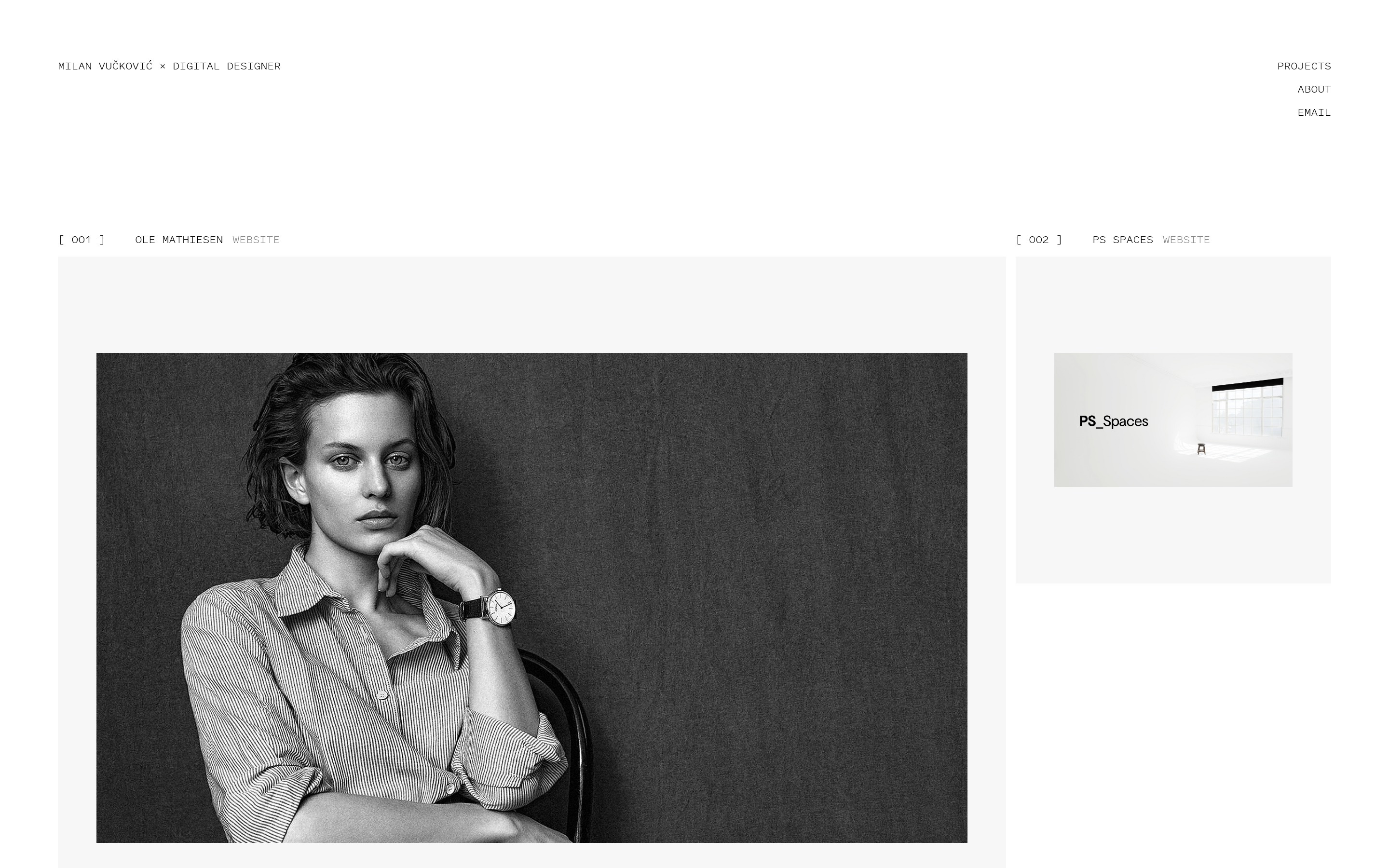Go to the ABOUT page

pos(1314,89)
